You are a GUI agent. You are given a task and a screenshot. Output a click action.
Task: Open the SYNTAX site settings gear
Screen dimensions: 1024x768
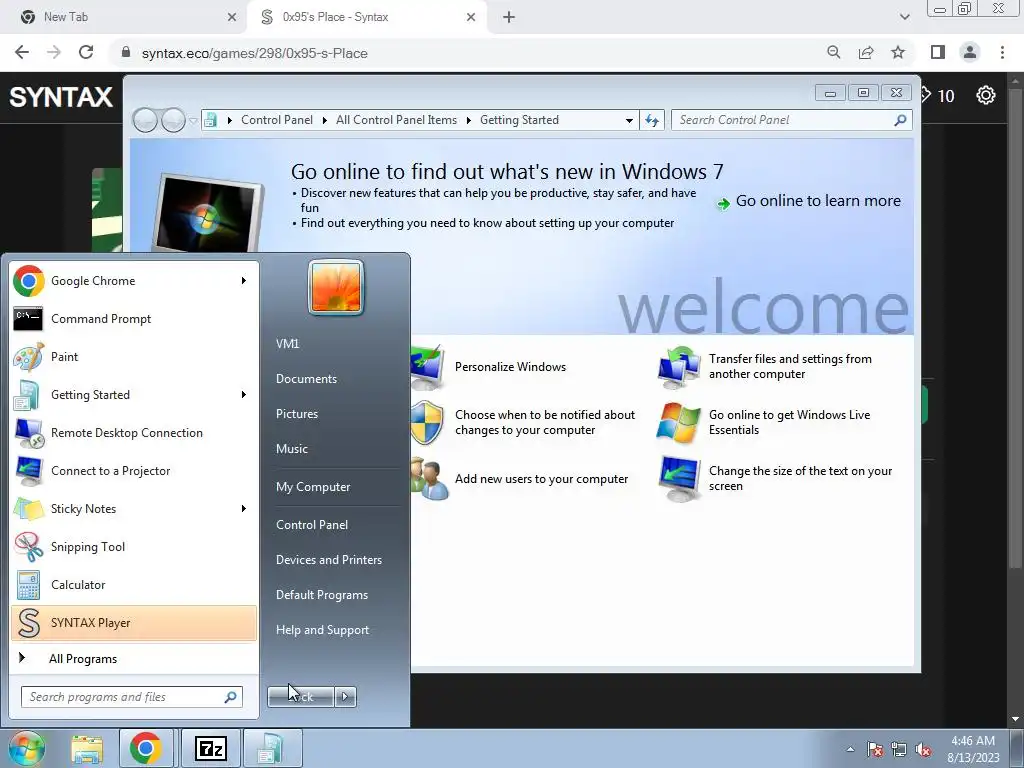(985, 95)
